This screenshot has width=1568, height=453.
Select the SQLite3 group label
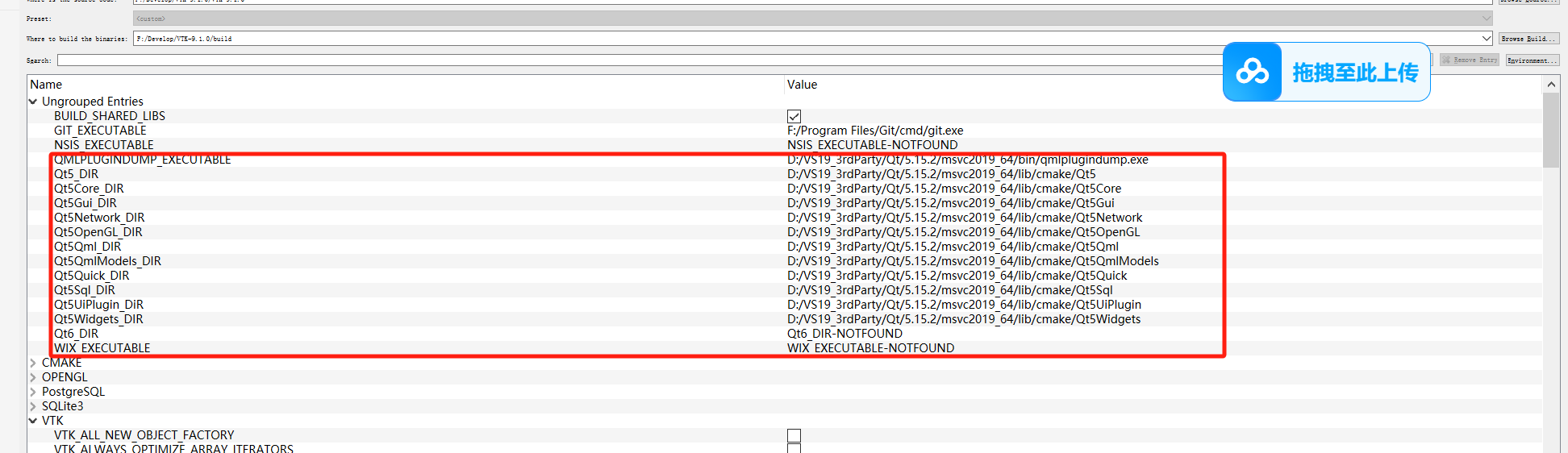pyautogui.click(x=63, y=406)
